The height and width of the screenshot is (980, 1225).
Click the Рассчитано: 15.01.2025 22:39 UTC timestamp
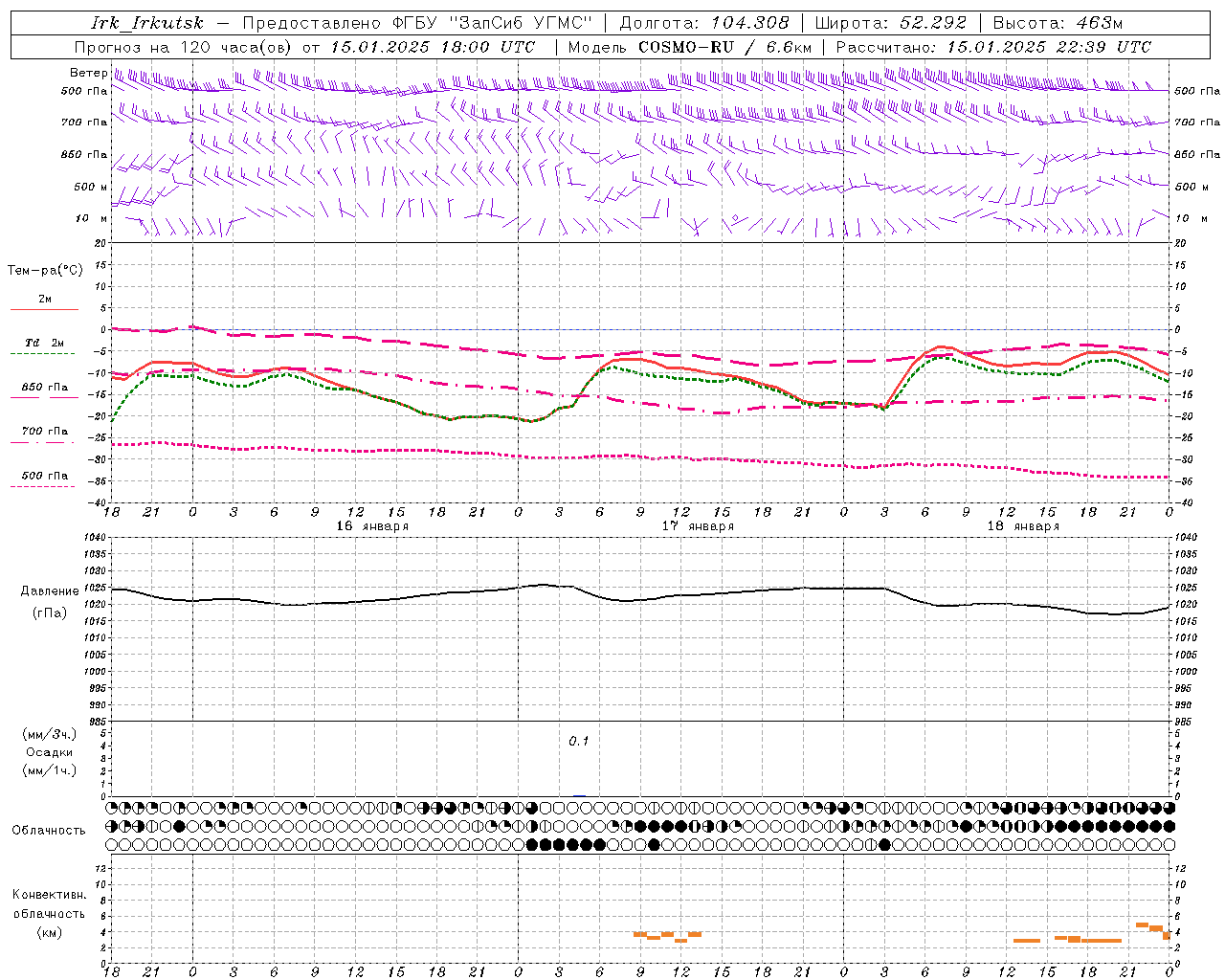(993, 47)
